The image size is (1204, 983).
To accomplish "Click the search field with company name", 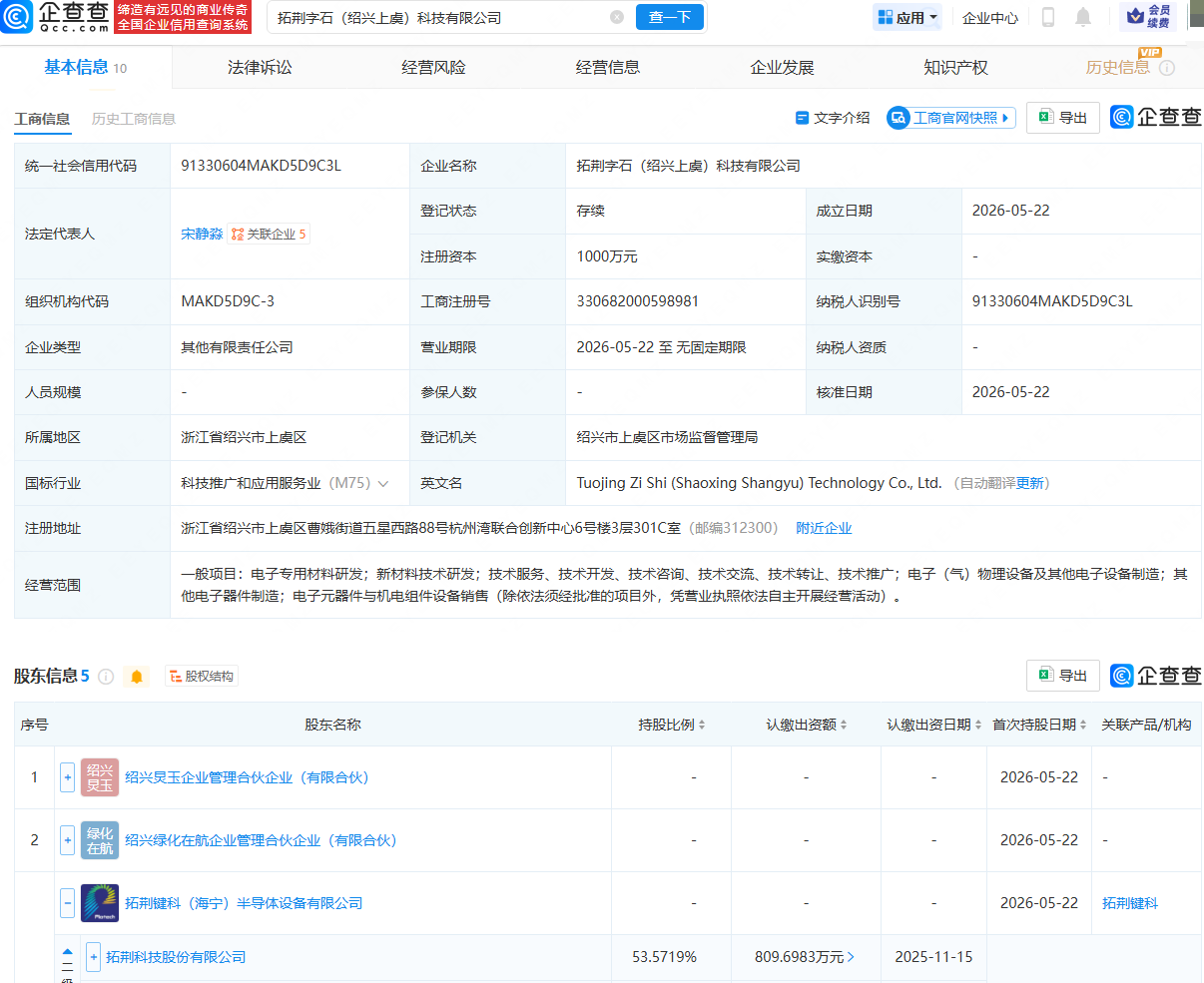I will (x=439, y=17).
